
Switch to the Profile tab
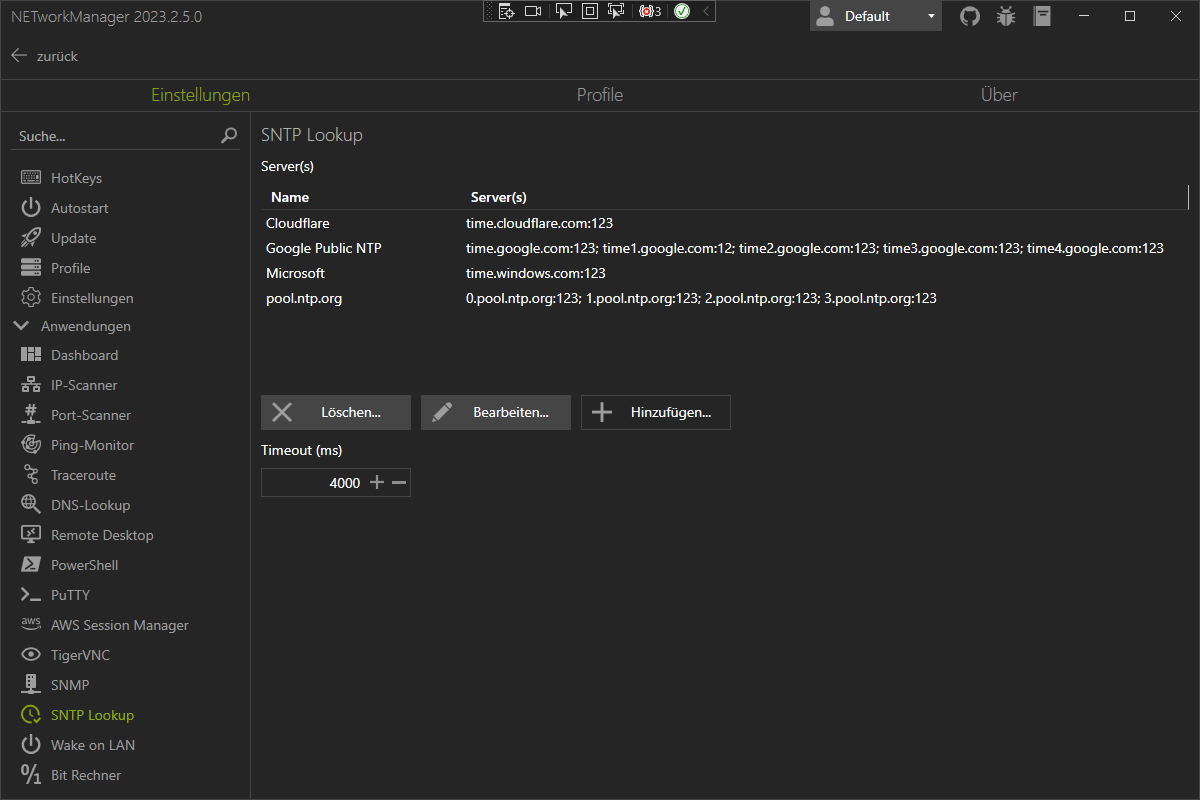point(599,94)
